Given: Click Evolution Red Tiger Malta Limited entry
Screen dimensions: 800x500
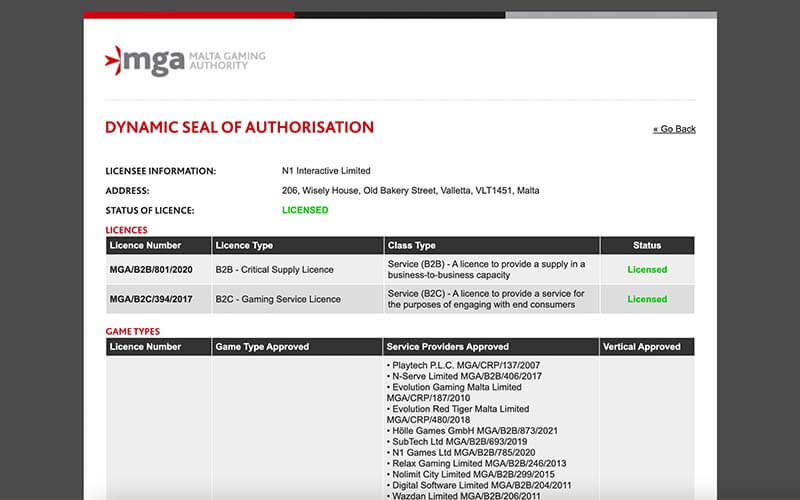Looking at the screenshot, I should [458, 414].
